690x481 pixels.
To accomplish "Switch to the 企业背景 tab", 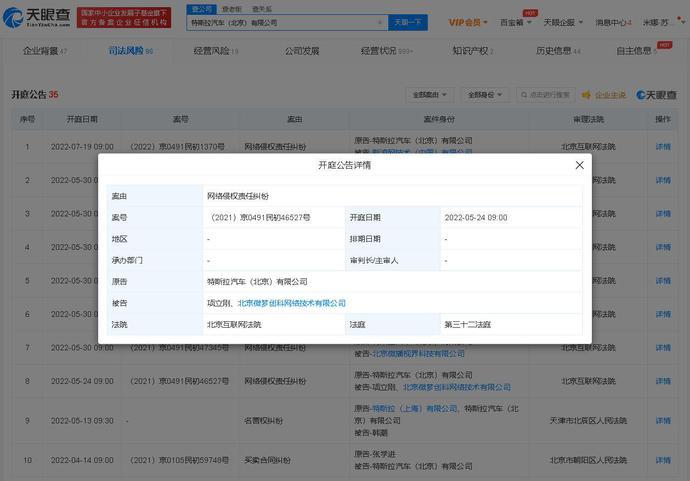I will [x=44, y=51].
